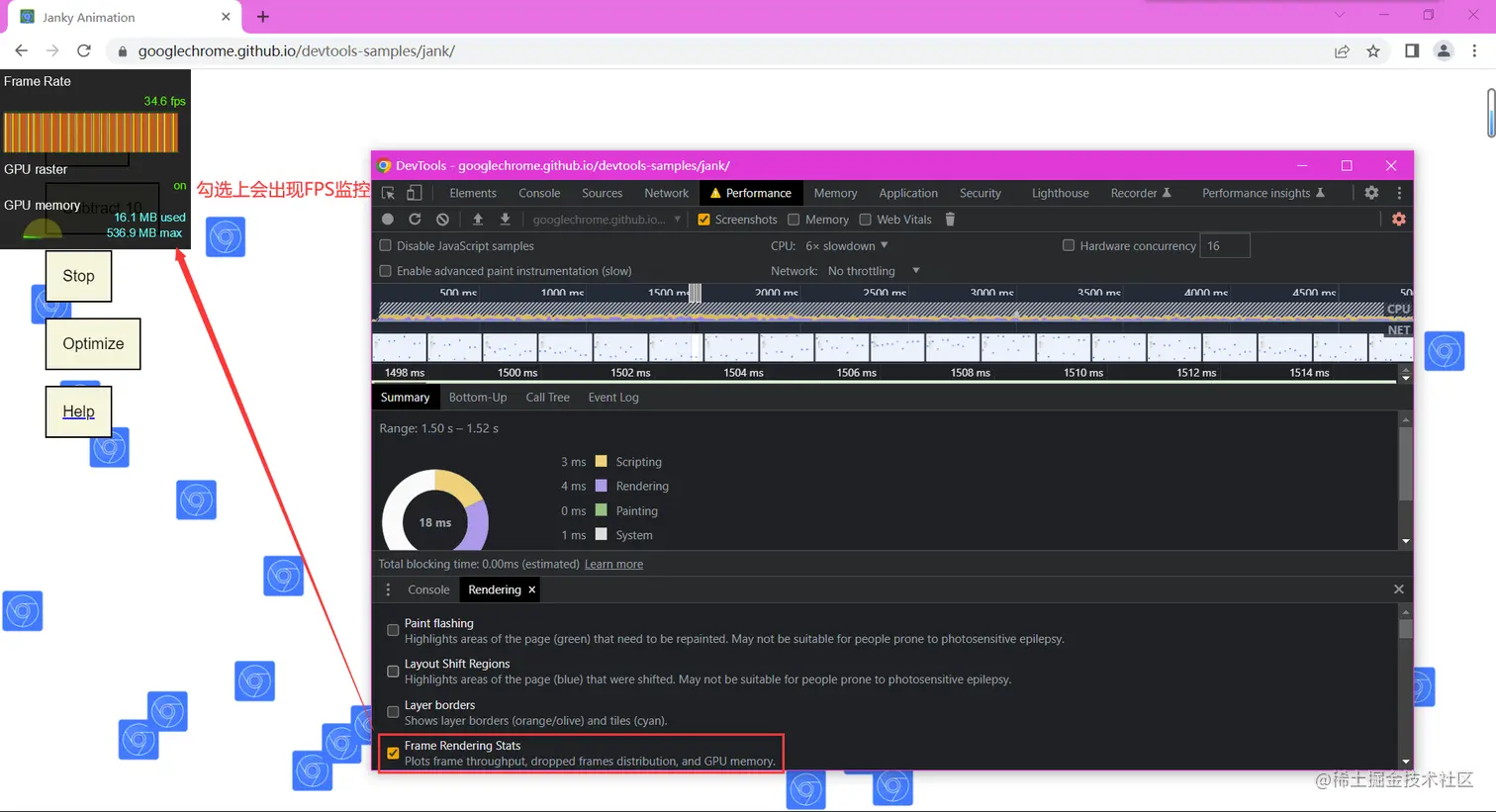Switch drawer to Console tab
1496x812 pixels.
pos(428,589)
